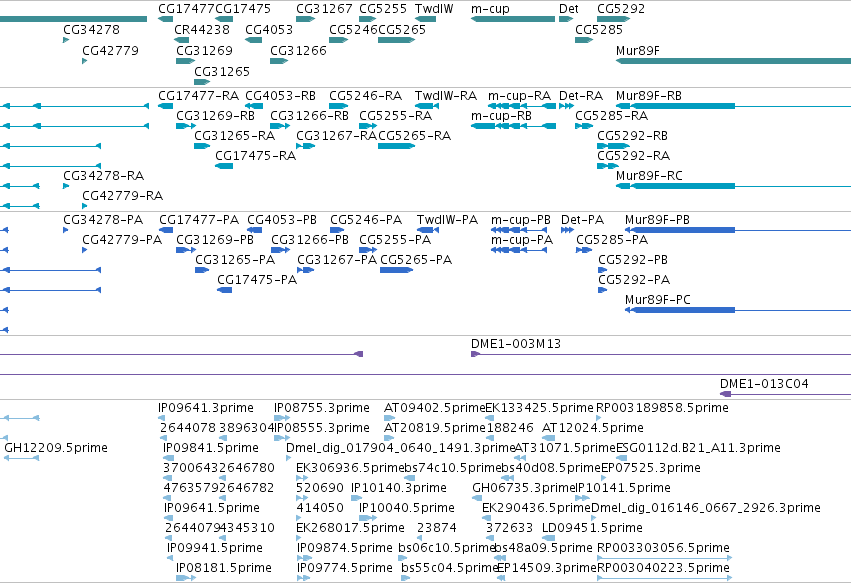The image size is (851, 583).
Task: Click the CG5246 gene label
Action: coord(353,30)
